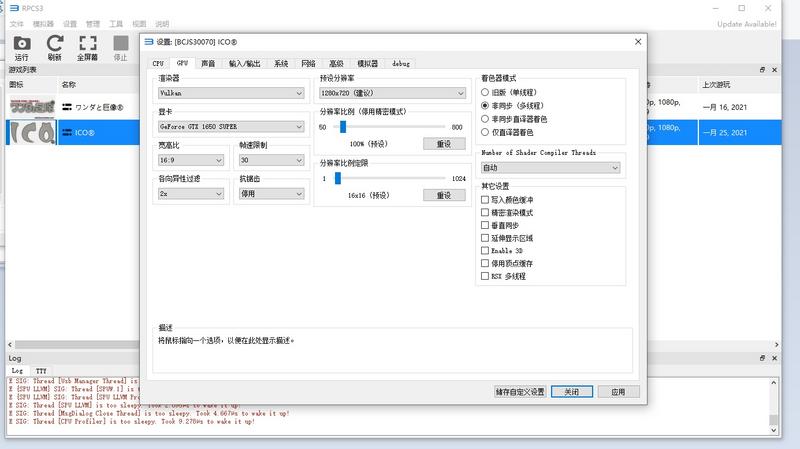Click the 停止 stop toolbar icon
Image resolution: width=800 pixels, height=449 pixels.
coord(120,48)
